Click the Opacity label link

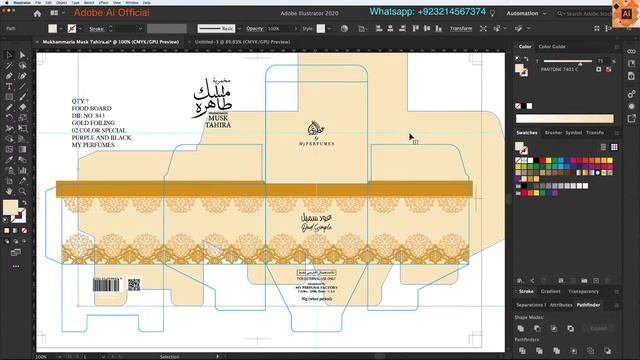255,29
